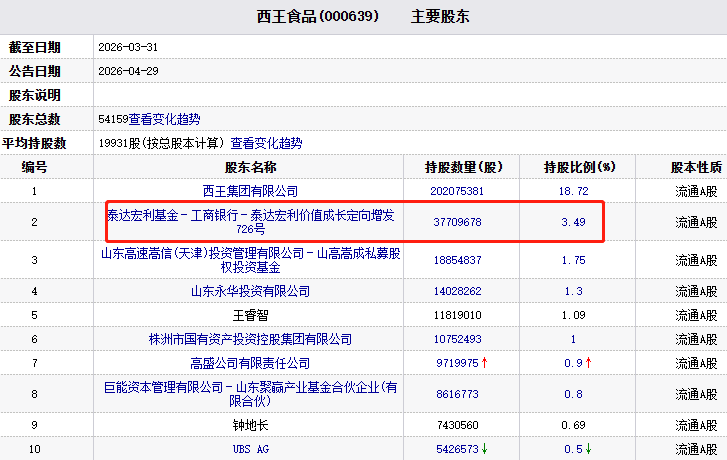The width and height of the screenshot is (727, 460).
Task: Open UBS AG shareholder link
Action: (250, 449)
